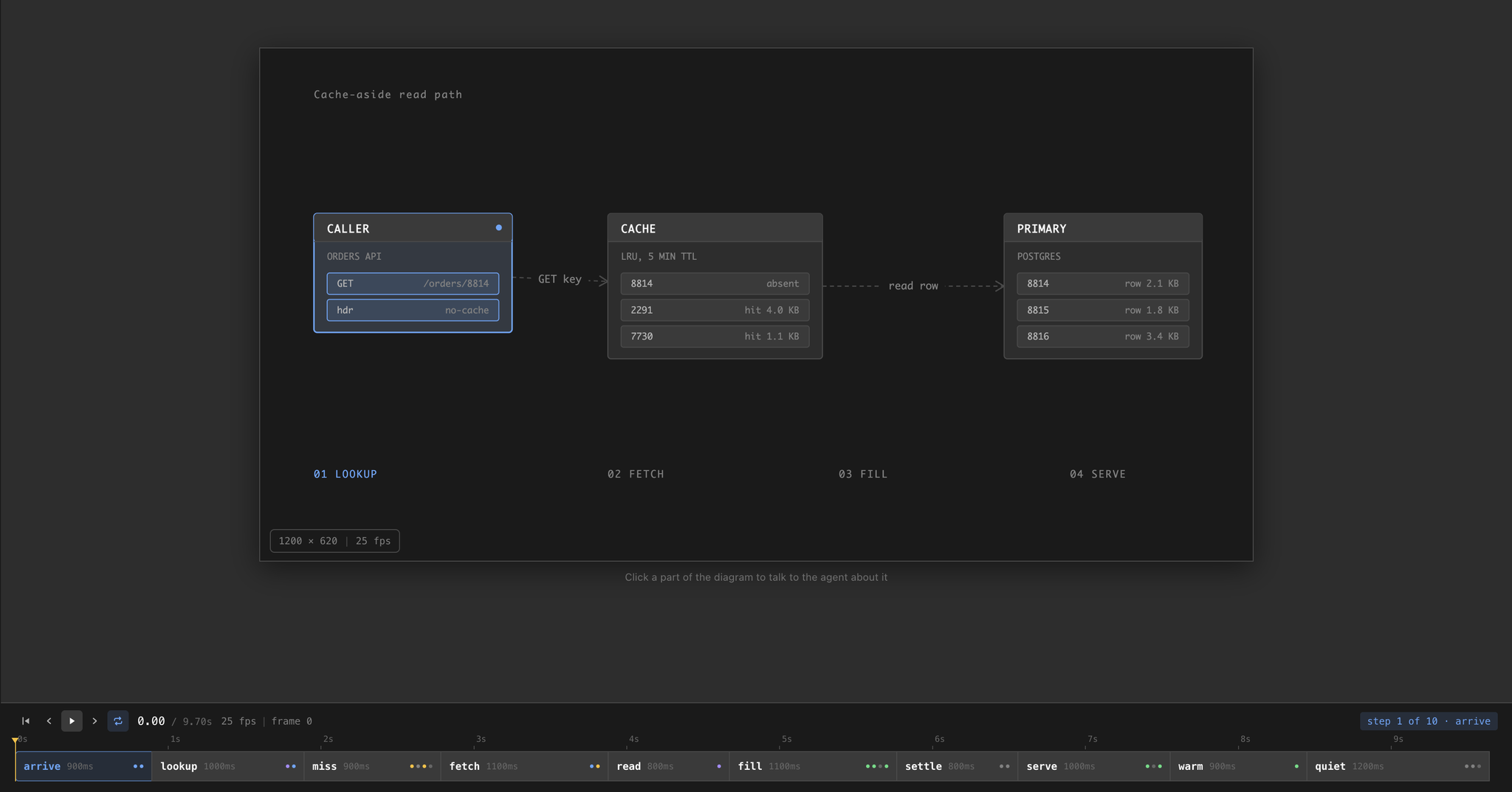
Task: Select the arrive timeline segment
Action: pyautogui.click(x=83, y=766)
